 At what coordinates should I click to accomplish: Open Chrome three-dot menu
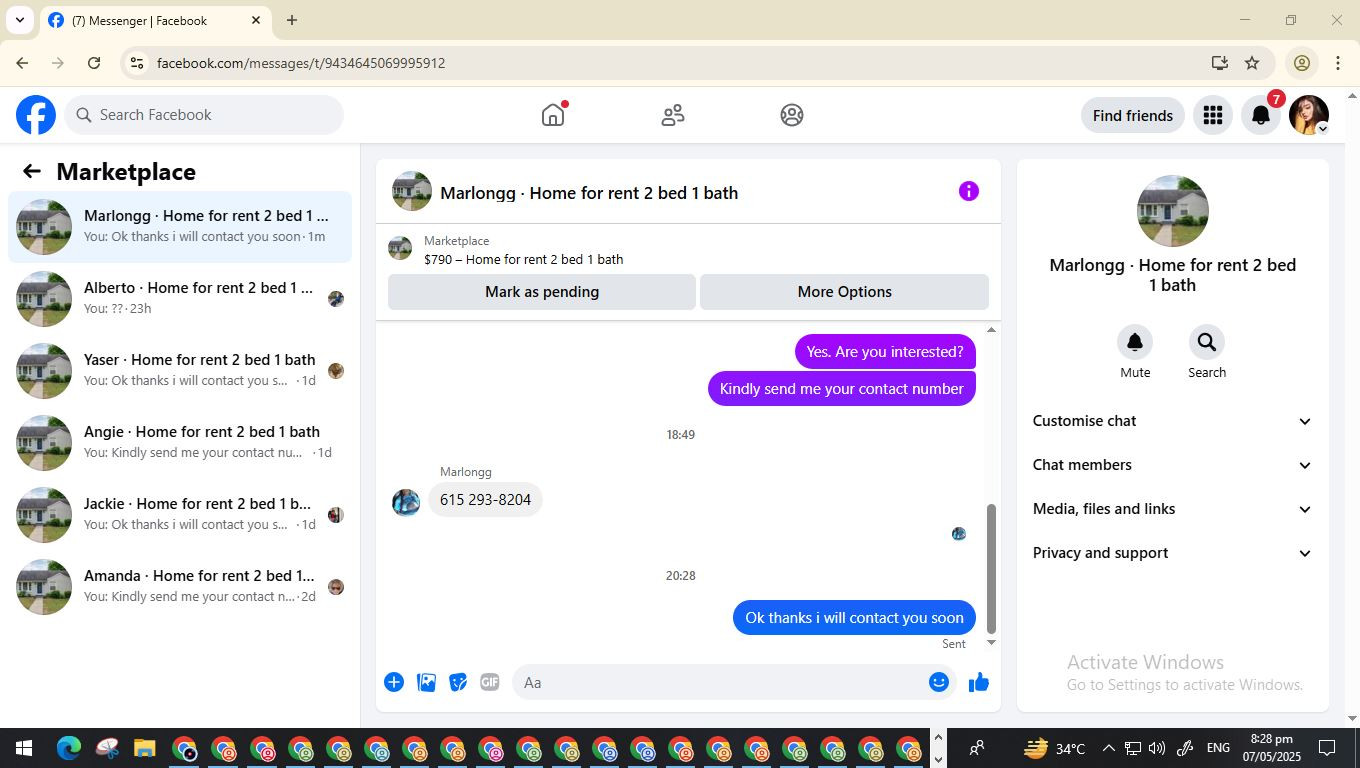click(1338, 63)
